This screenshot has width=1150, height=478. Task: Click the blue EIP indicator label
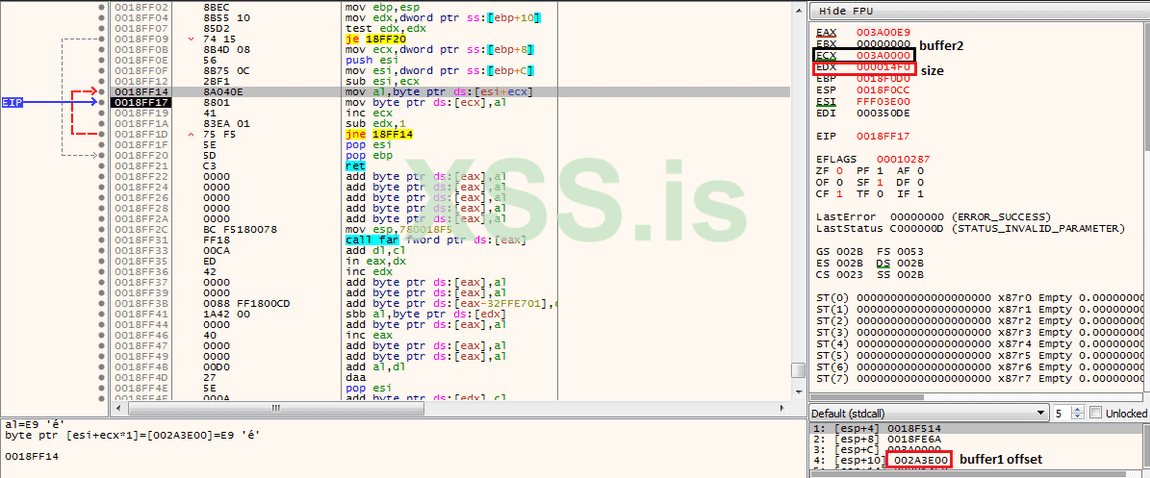point(12,103)
